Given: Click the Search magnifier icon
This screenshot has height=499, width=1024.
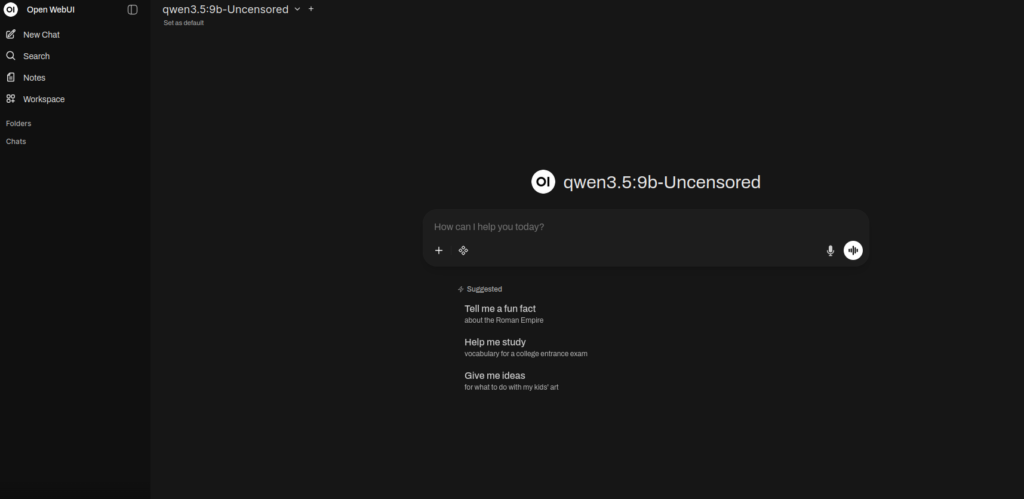Looking at the screenshot, I should tap(10, 56).
